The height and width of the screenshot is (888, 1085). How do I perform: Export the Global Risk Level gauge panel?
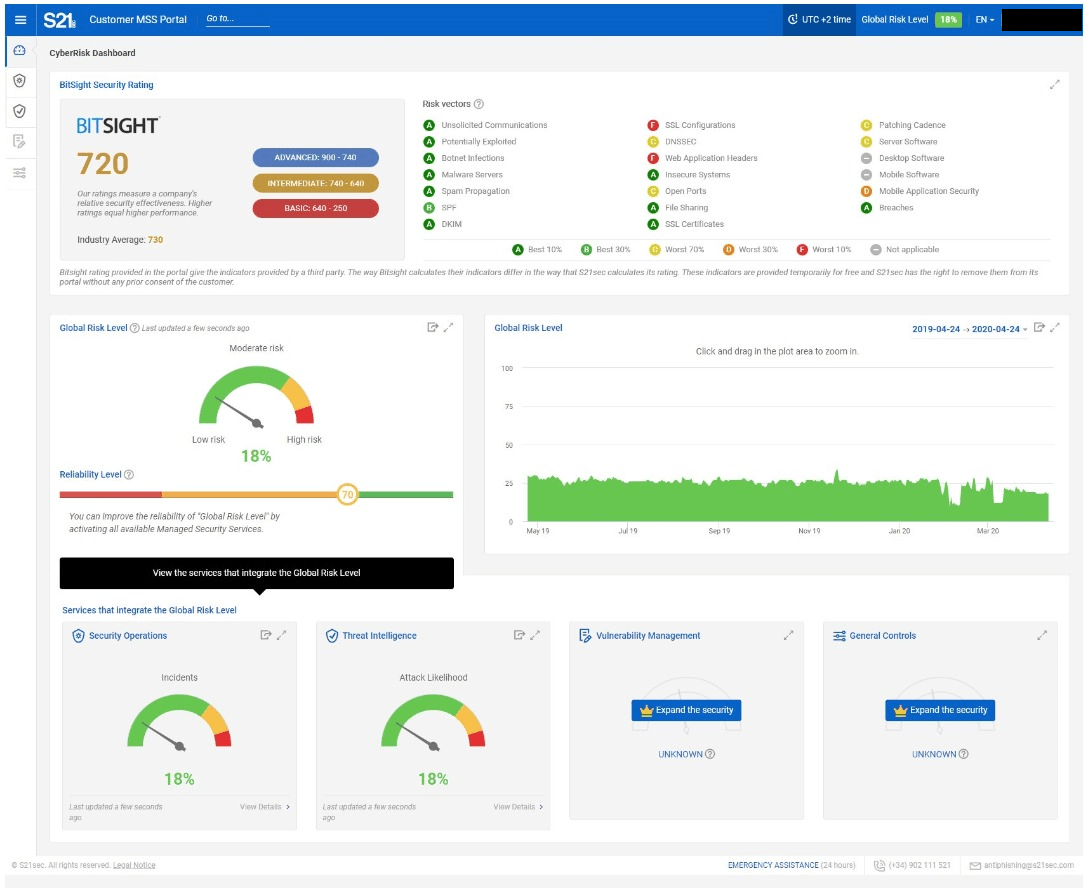tap(432, 327)
